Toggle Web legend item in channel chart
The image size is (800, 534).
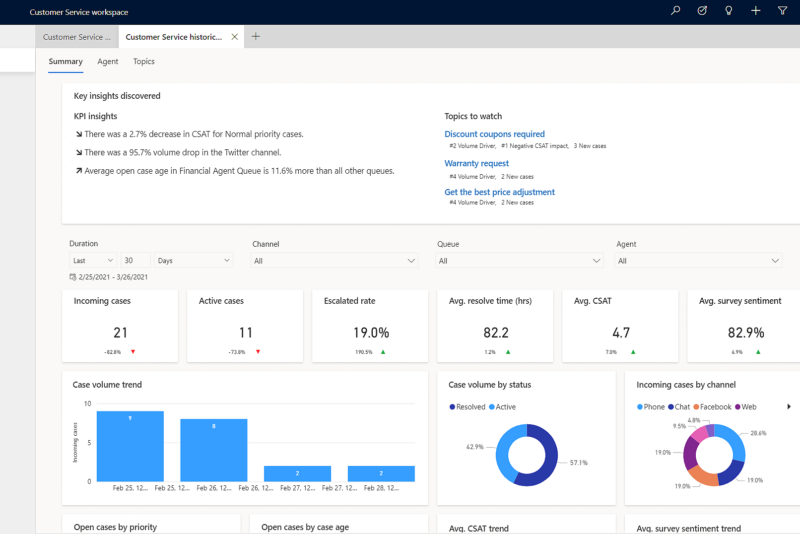click(745, 407)
